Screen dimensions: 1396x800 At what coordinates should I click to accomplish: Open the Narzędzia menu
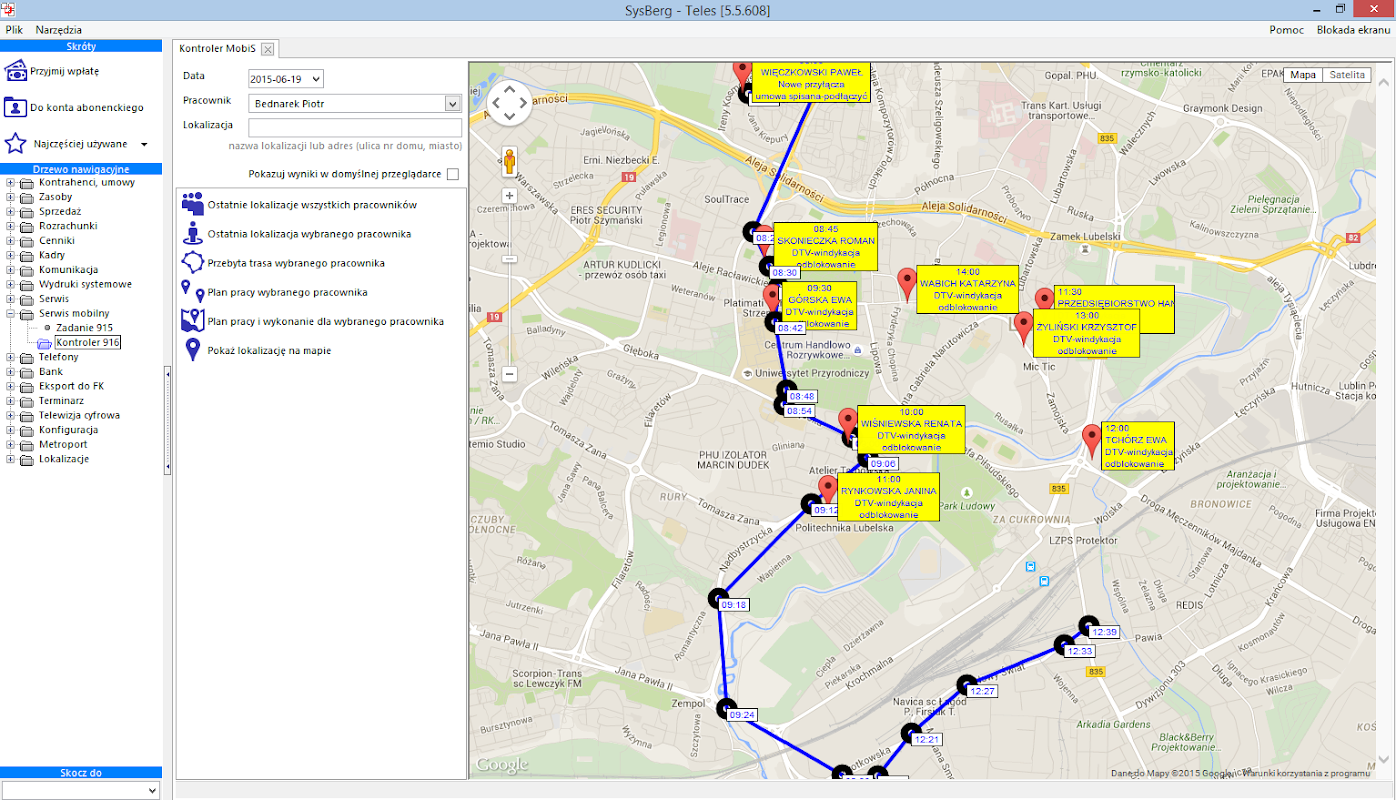point(59,30)
